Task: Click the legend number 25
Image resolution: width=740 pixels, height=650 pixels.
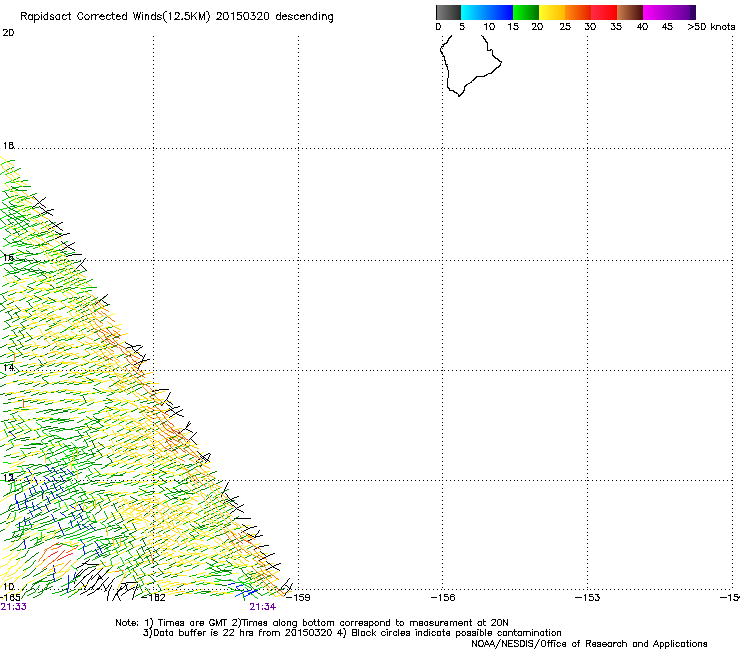Action: (x=565, y=27)
